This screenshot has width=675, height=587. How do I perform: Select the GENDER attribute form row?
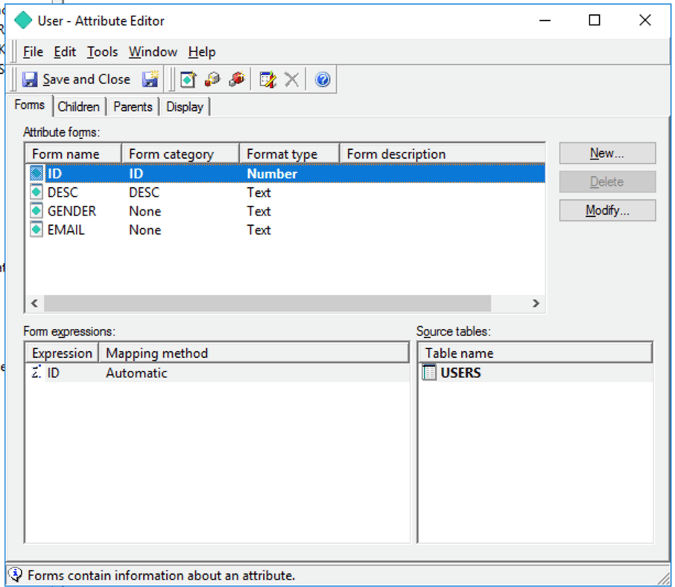[71, 211]
